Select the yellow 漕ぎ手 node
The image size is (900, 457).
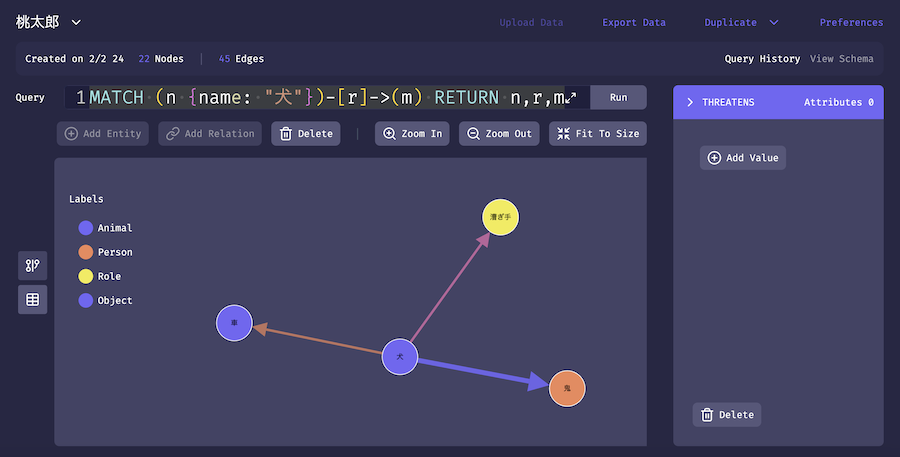pyautogui.click(x=501, y=217)
